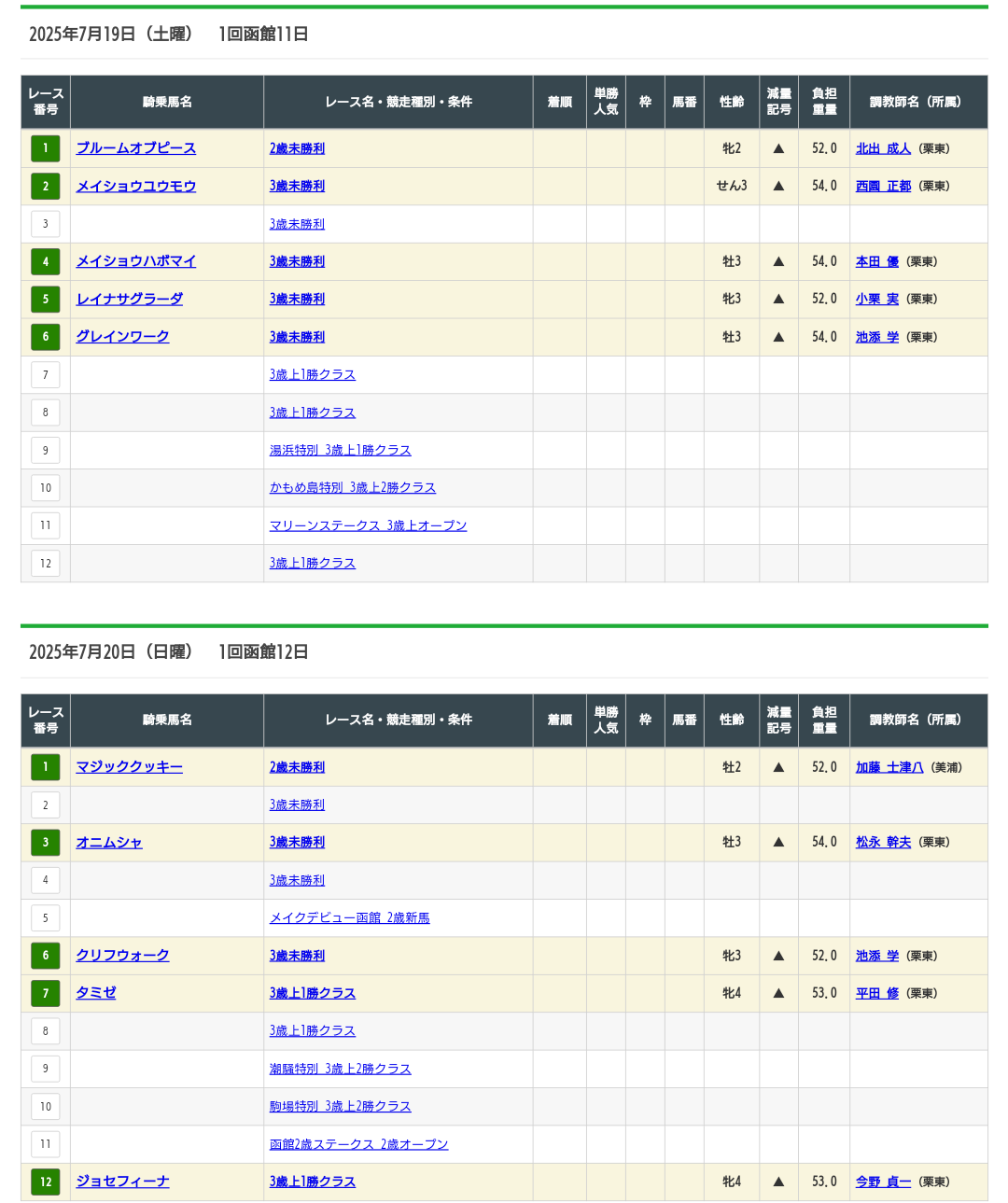Open 2歳未勝利 race in ブルームオブピース row
Screen dimensions: 1008x1203
pos(297,148)
